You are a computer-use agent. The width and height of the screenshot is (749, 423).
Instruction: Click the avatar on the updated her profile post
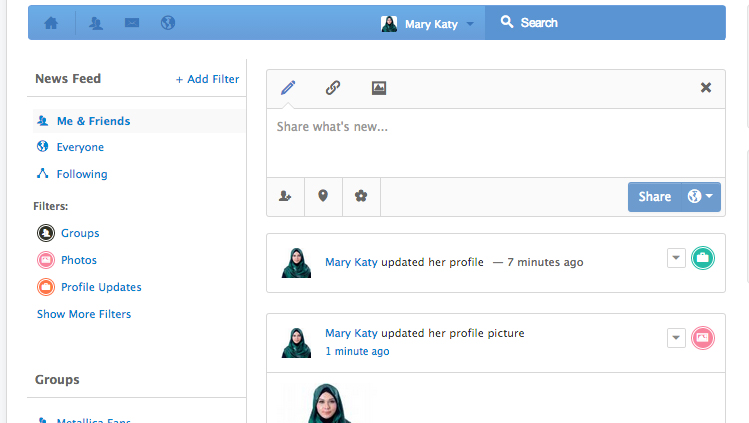coord(296,263)
